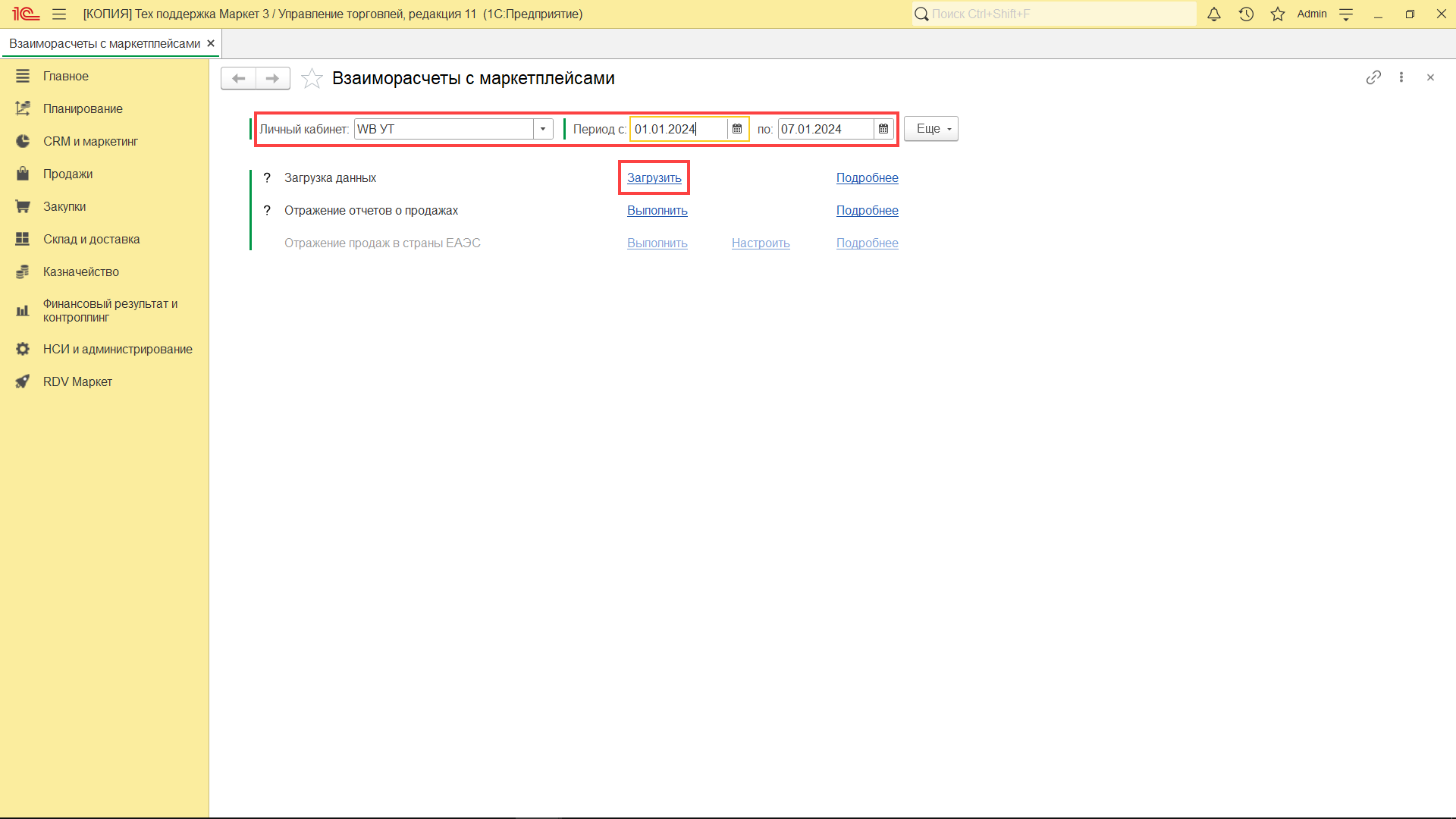Open the Продажи section
The width and height of the screenshot is (1456, 819).
click(x=67, y=174)
